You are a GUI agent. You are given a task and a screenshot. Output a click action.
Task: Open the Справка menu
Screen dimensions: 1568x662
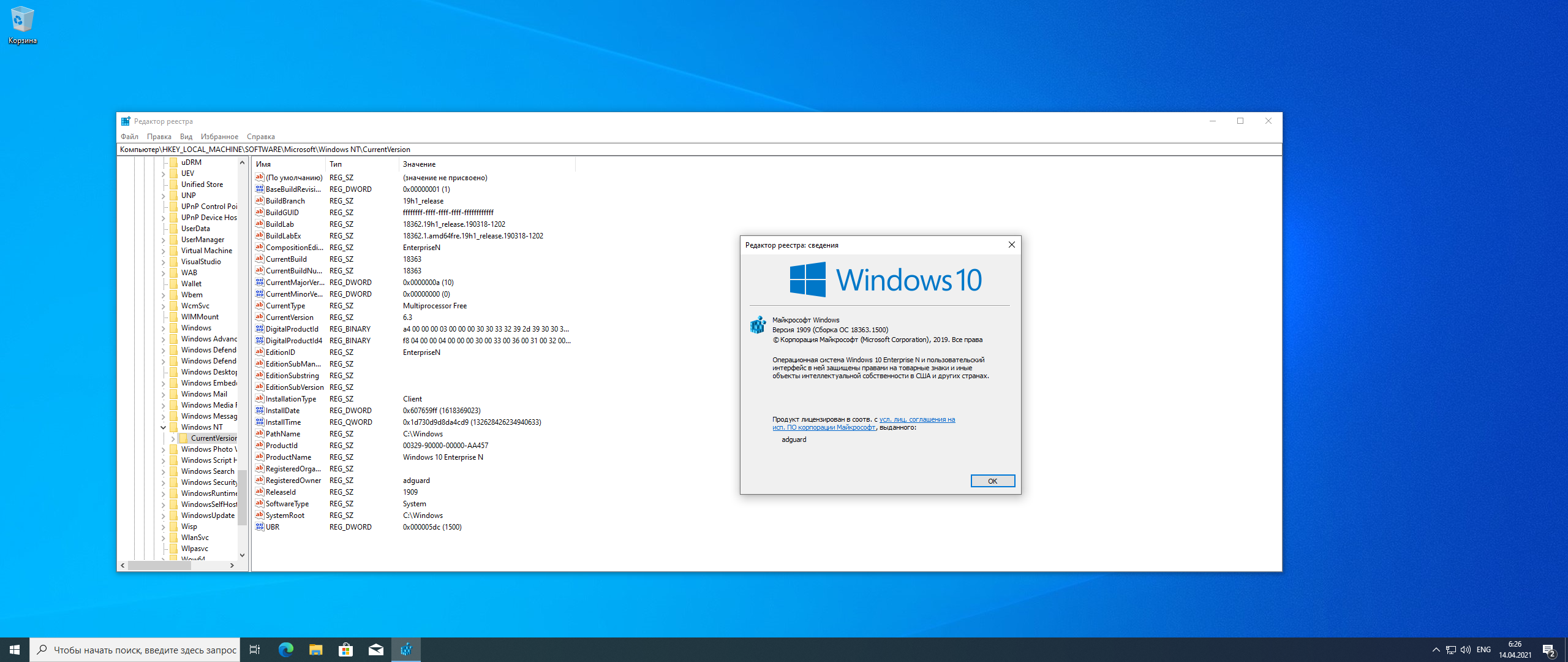pos(261,137)
